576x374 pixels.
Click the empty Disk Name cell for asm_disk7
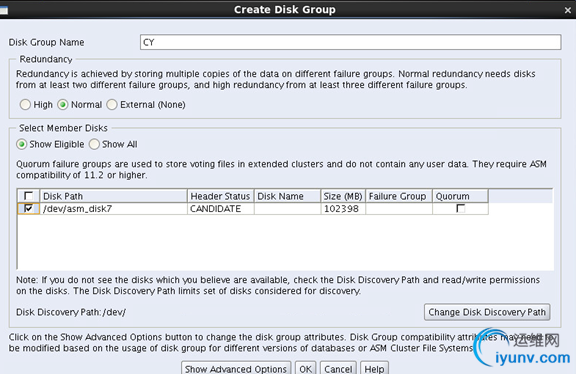287,209
